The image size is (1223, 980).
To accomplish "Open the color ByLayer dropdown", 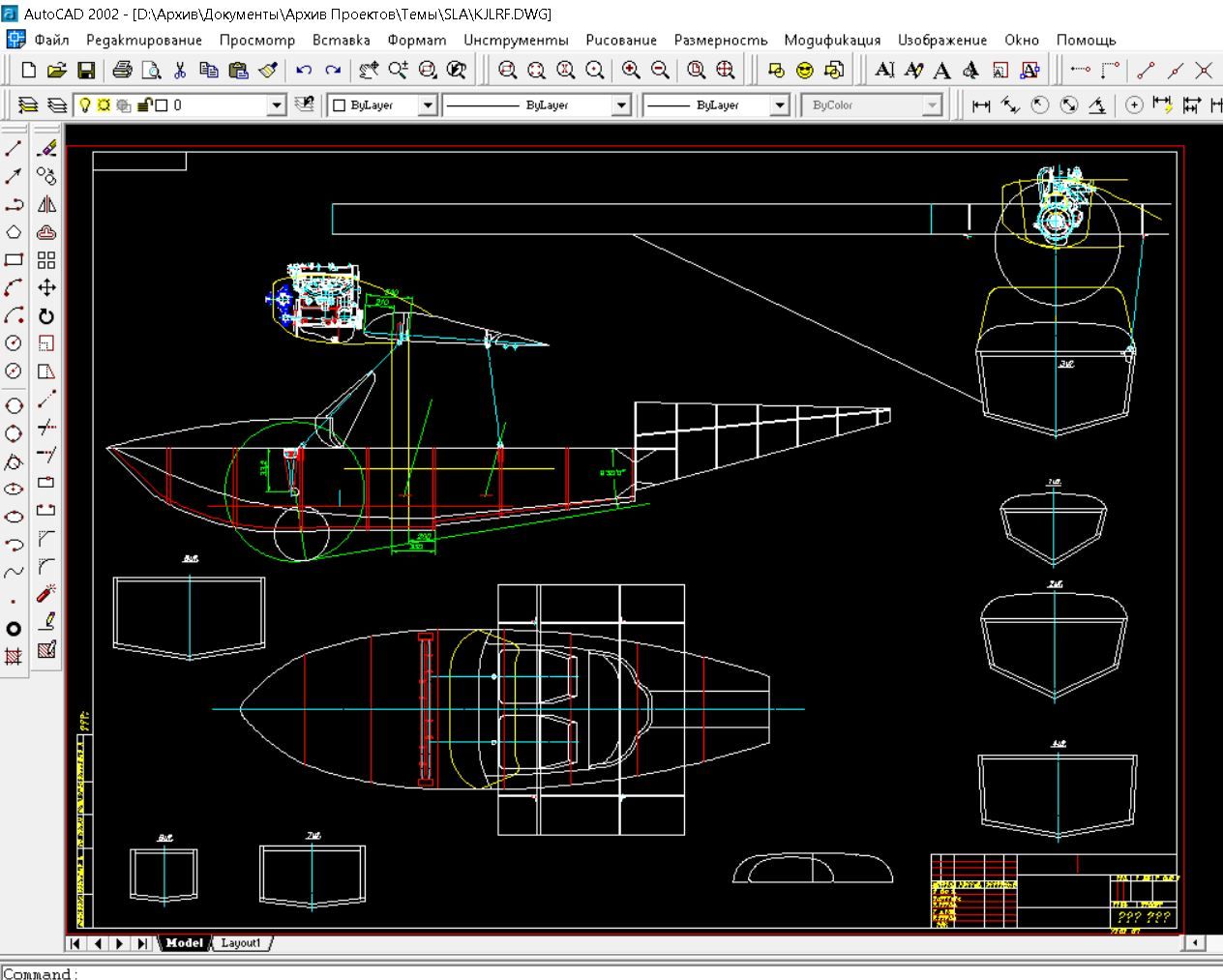I will 428,104.
